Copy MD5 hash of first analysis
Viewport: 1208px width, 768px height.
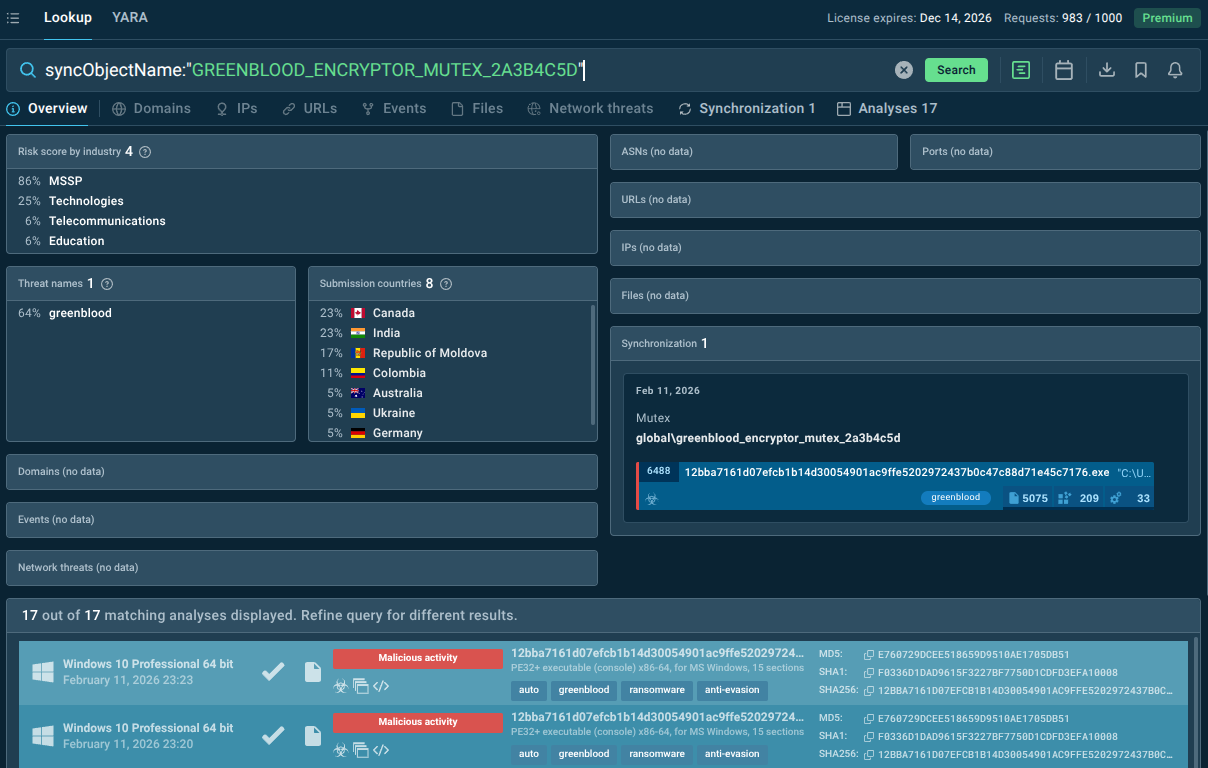(x=869, y=655)
